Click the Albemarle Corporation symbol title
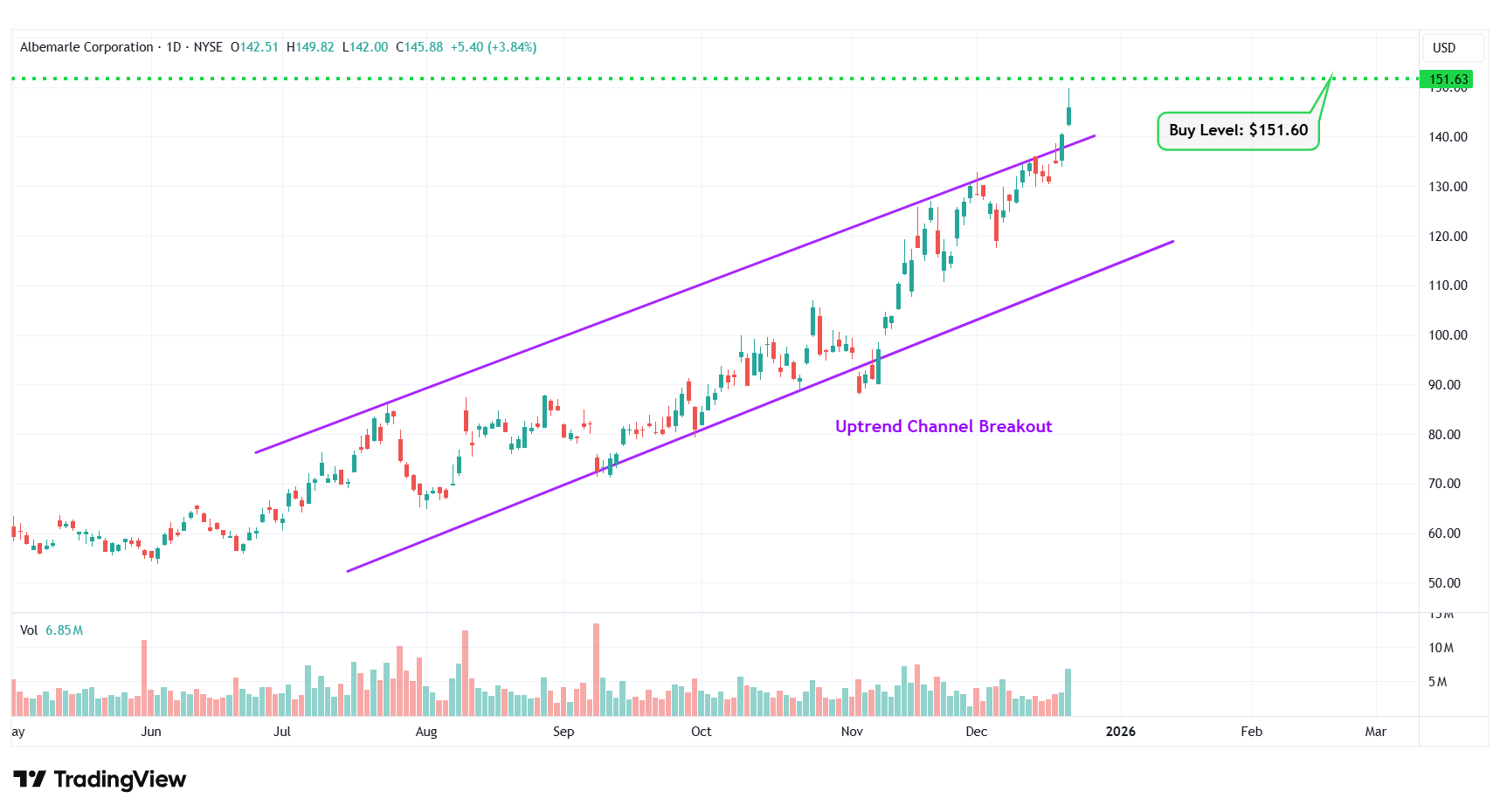Screen dimensions: 1500x812 point(86,47)
